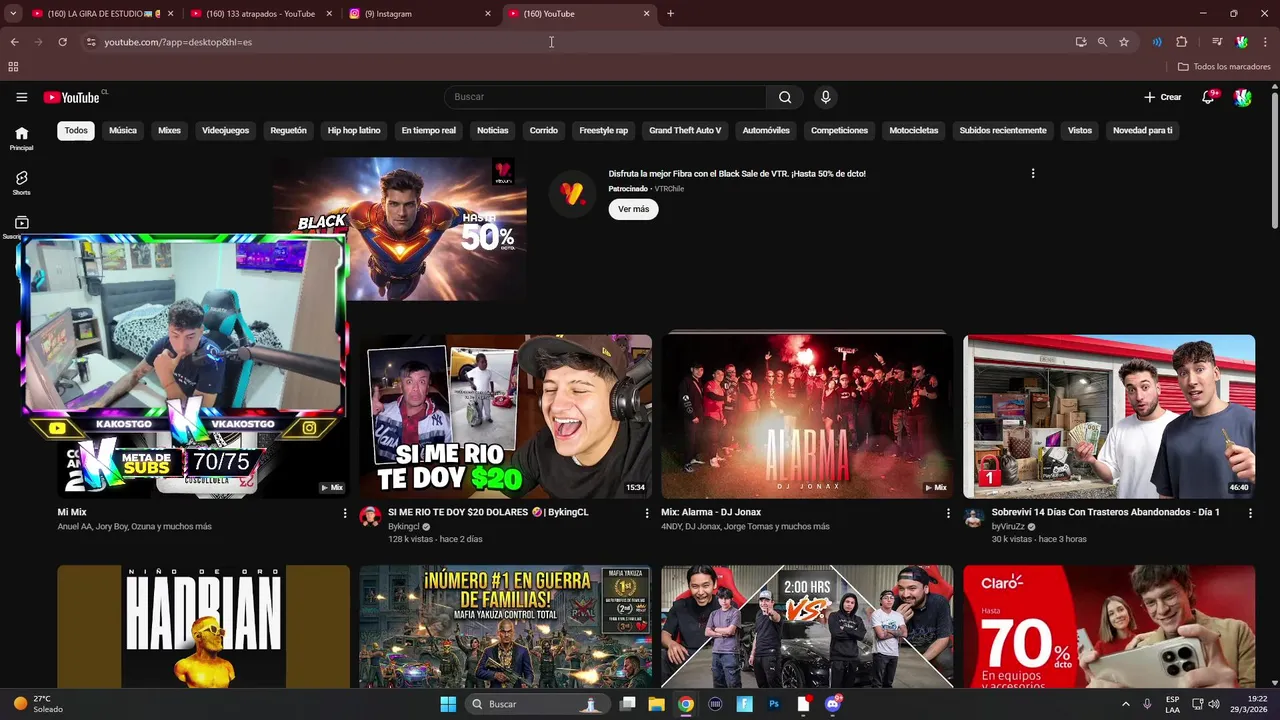Select the Videojuegos filter chip
This screenshot has width=1280, height=720.
[x=225, y=130]
